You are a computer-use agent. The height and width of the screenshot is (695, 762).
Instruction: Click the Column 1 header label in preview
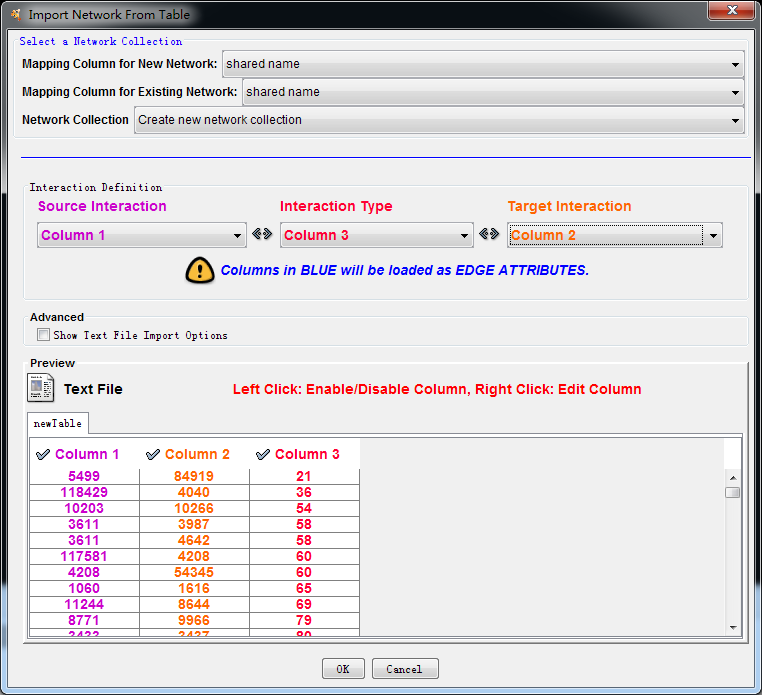[87, 454]
